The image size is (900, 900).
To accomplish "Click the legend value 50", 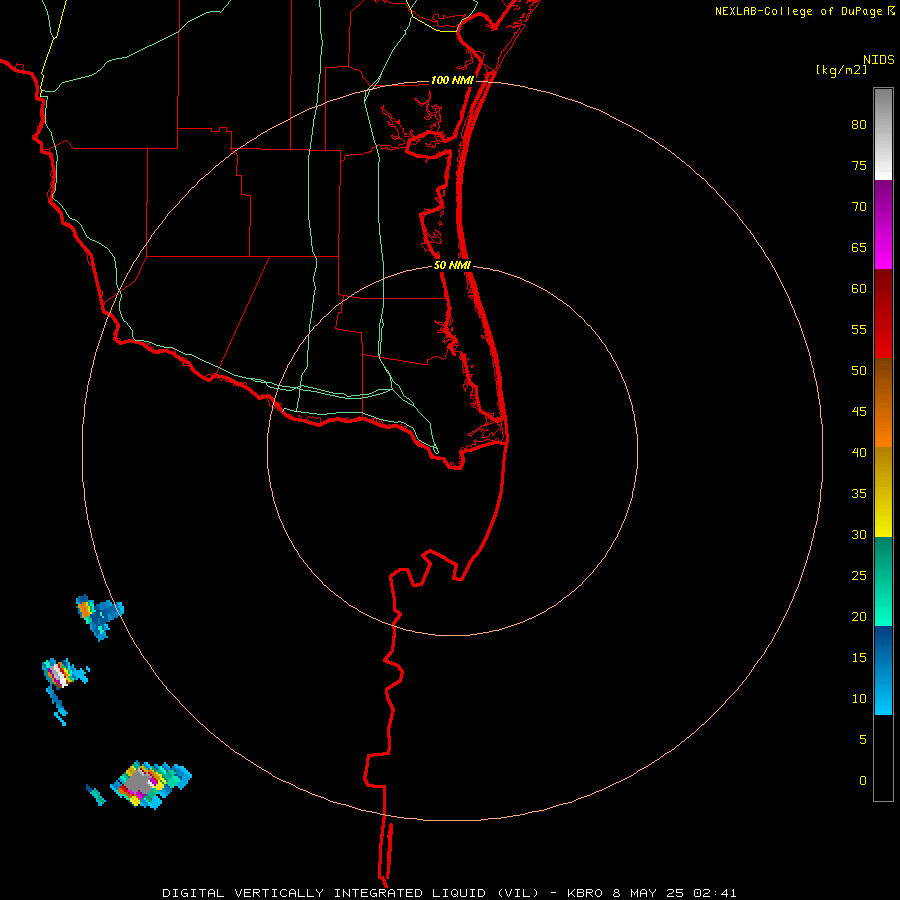I will click(859, 371).
